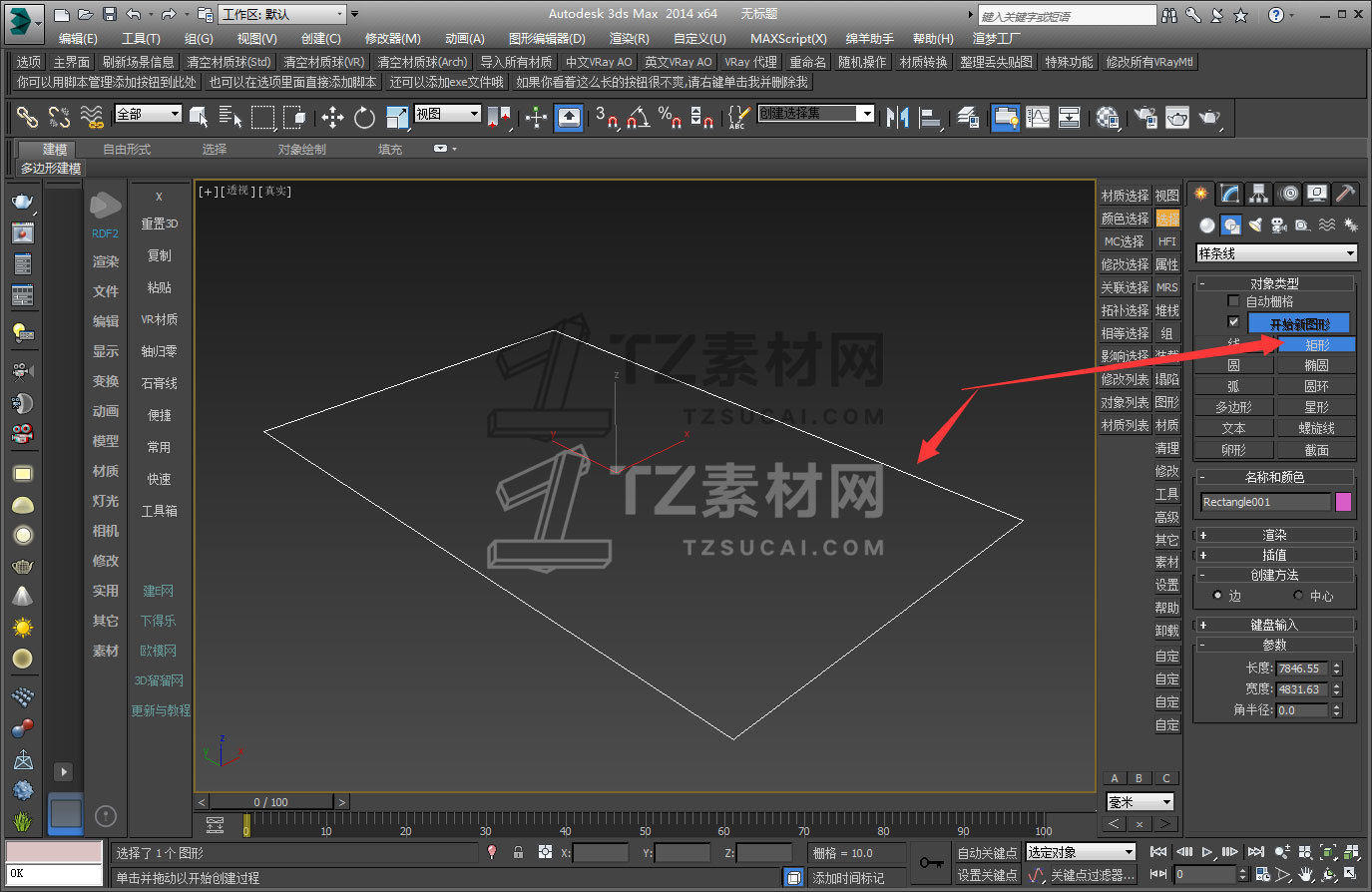
Task: Select the Rotate transform tool
Action: 364,118
